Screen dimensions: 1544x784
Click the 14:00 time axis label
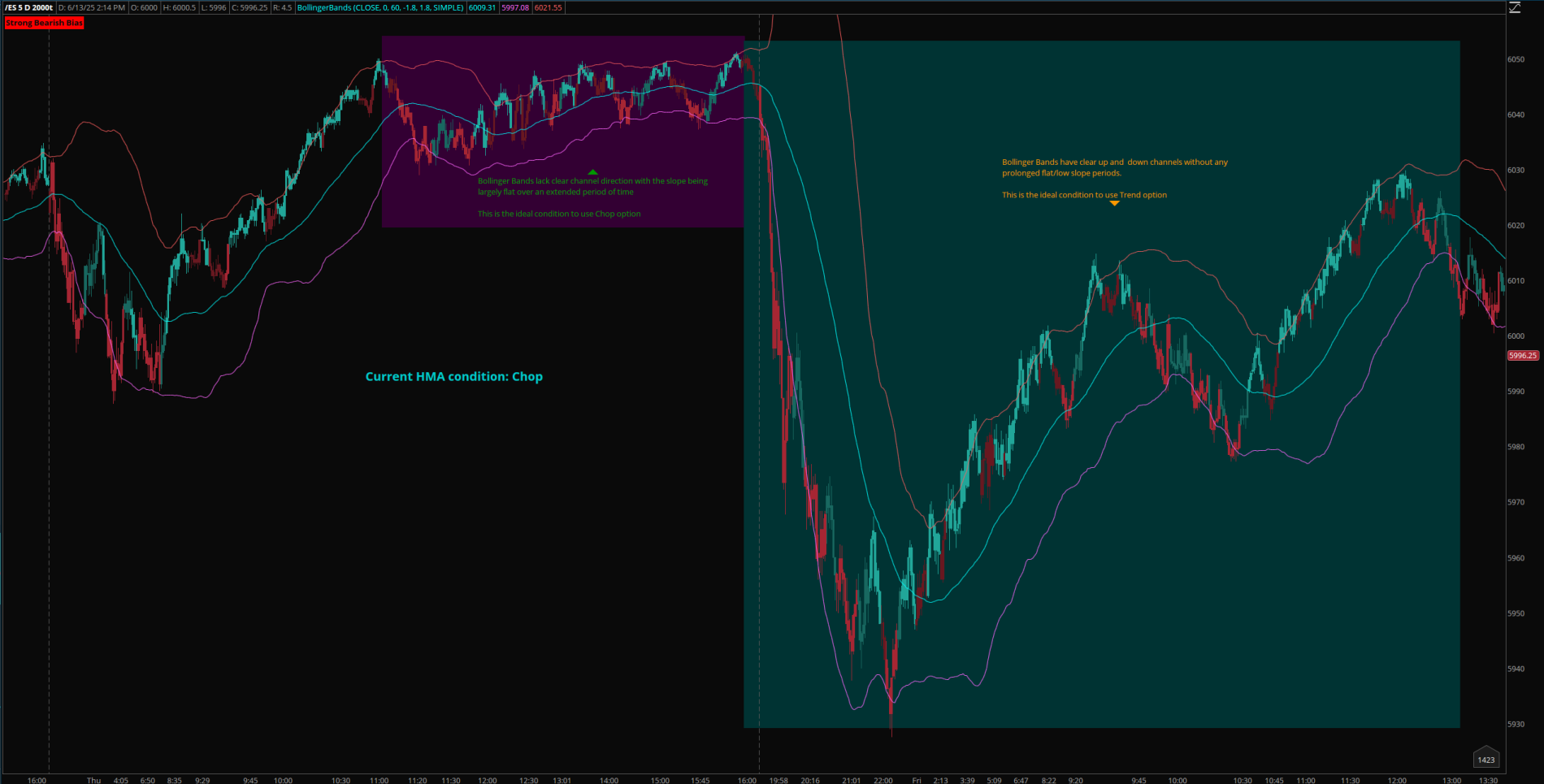pyautogui.click(x=609, y=780)
